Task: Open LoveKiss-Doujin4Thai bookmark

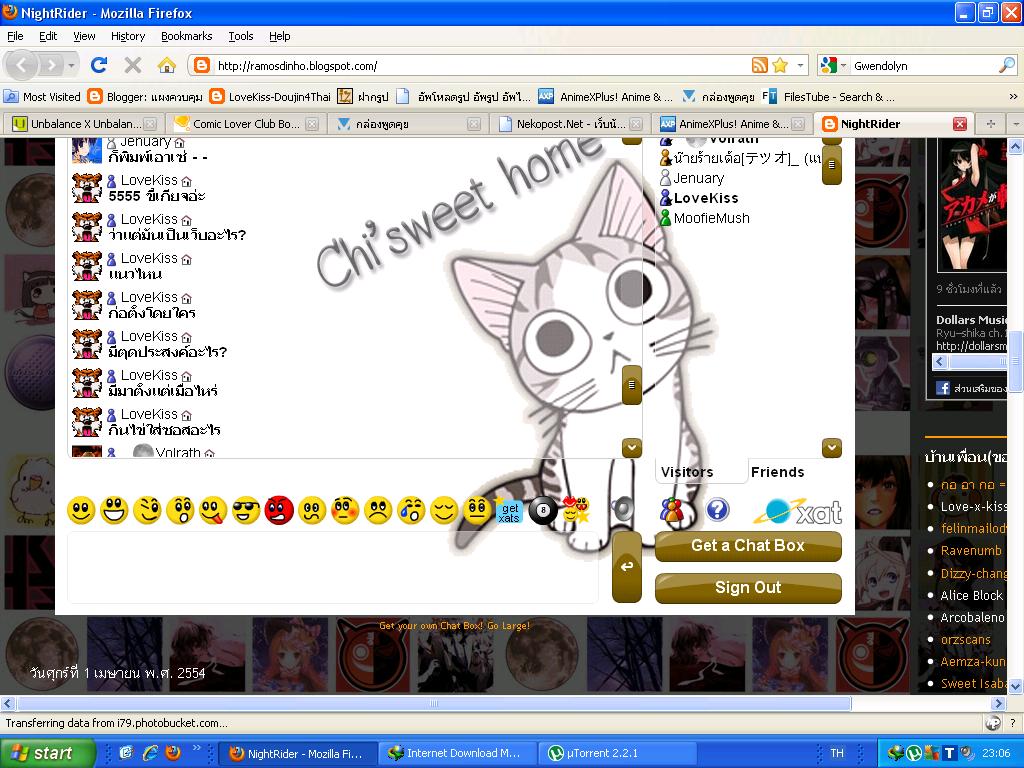Action: (270, 97)
